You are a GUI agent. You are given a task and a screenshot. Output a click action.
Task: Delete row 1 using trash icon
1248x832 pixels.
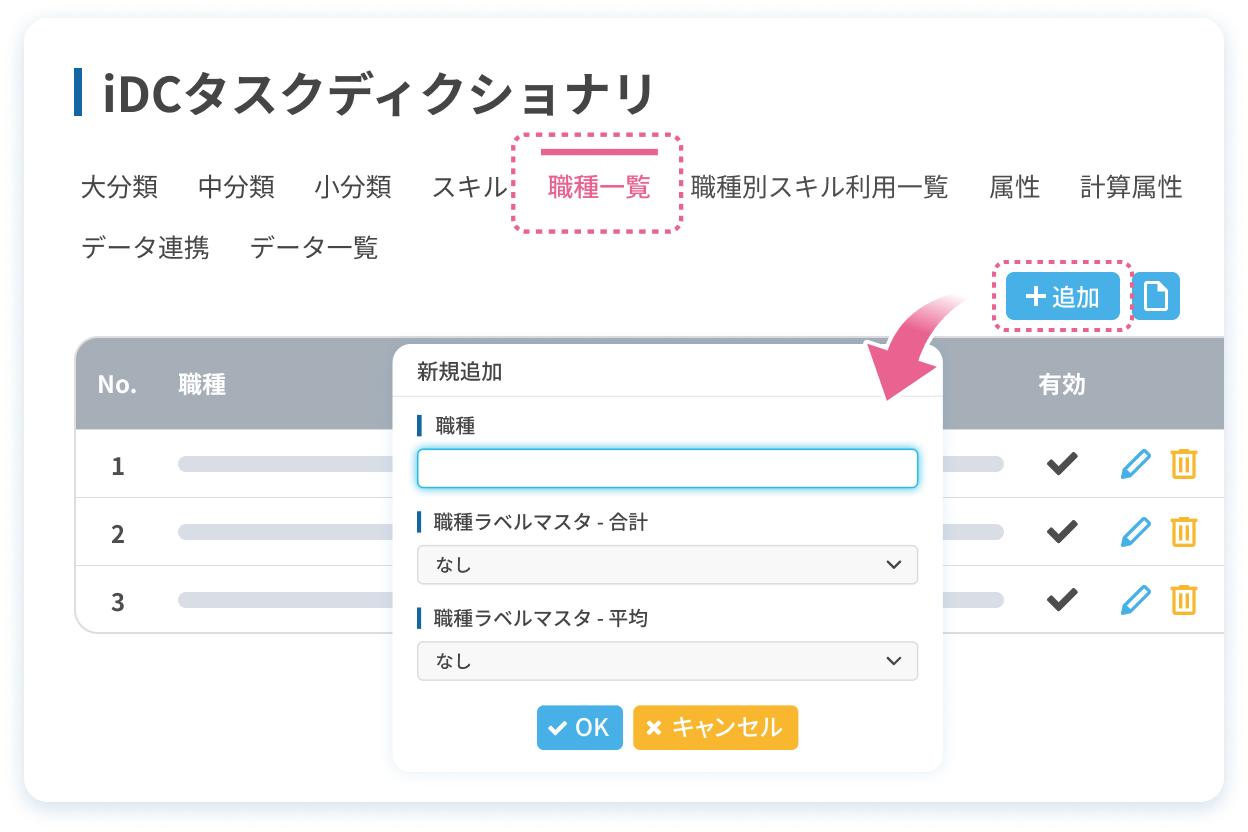click(x=1183, y=464)
